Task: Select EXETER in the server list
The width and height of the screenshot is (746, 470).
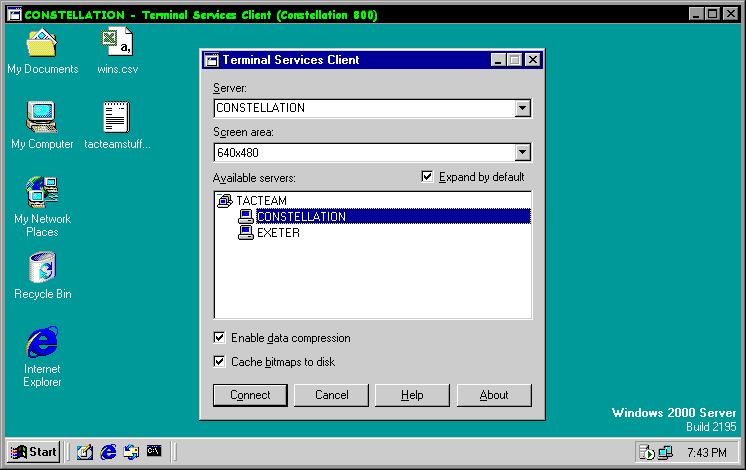Action: click(x=278, y=233)
